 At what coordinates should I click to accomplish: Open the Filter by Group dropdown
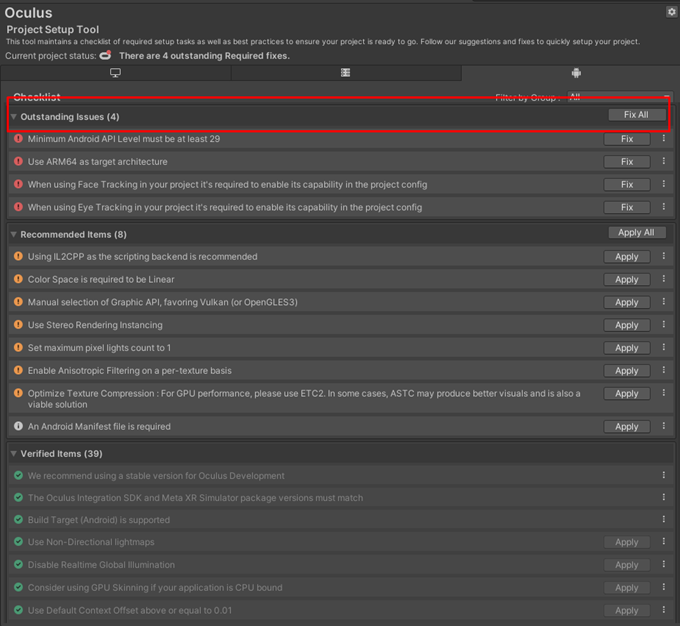tap(619, 97)
